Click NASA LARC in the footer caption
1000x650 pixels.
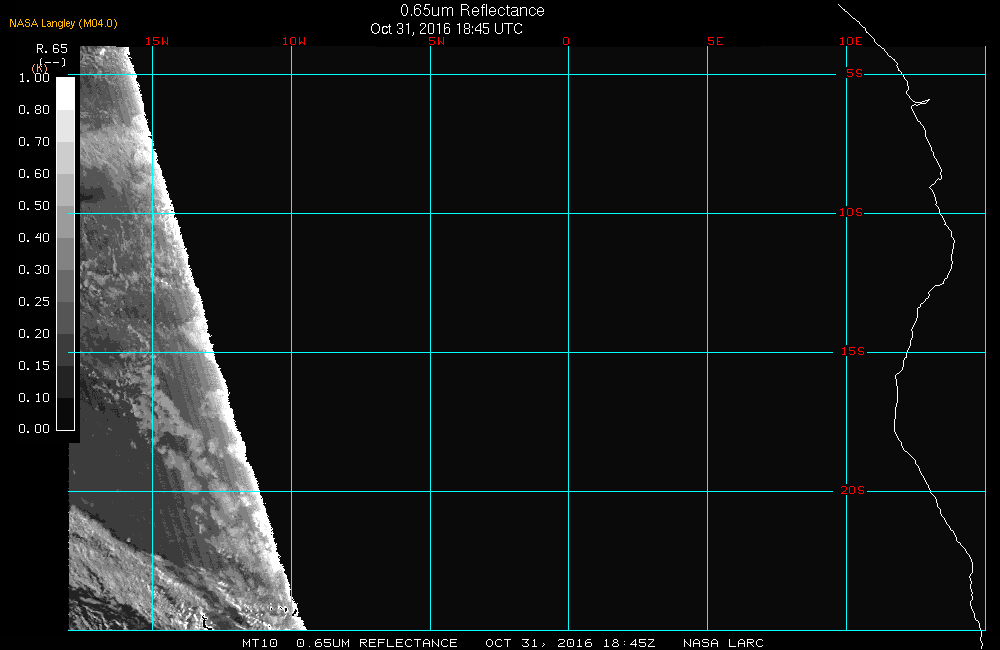click(x=723, y=643)
